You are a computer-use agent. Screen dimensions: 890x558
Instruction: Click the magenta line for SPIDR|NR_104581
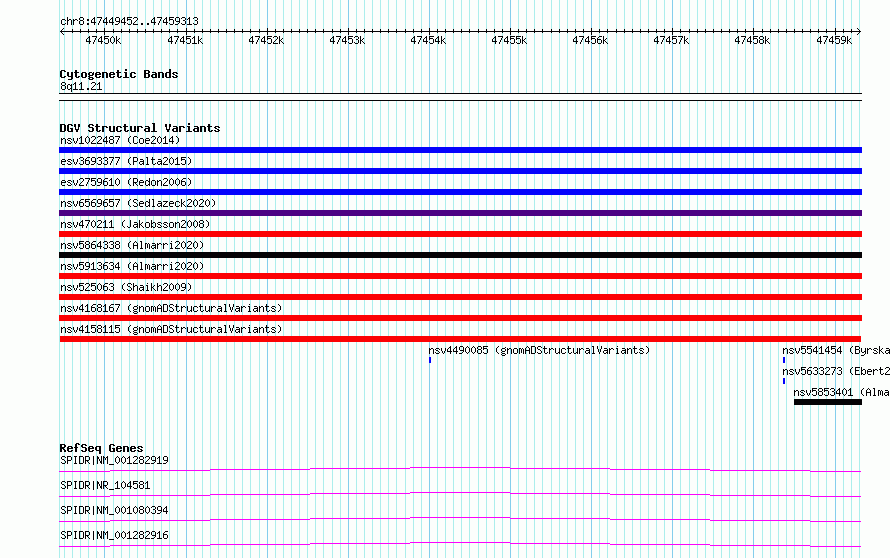(460, 494)
